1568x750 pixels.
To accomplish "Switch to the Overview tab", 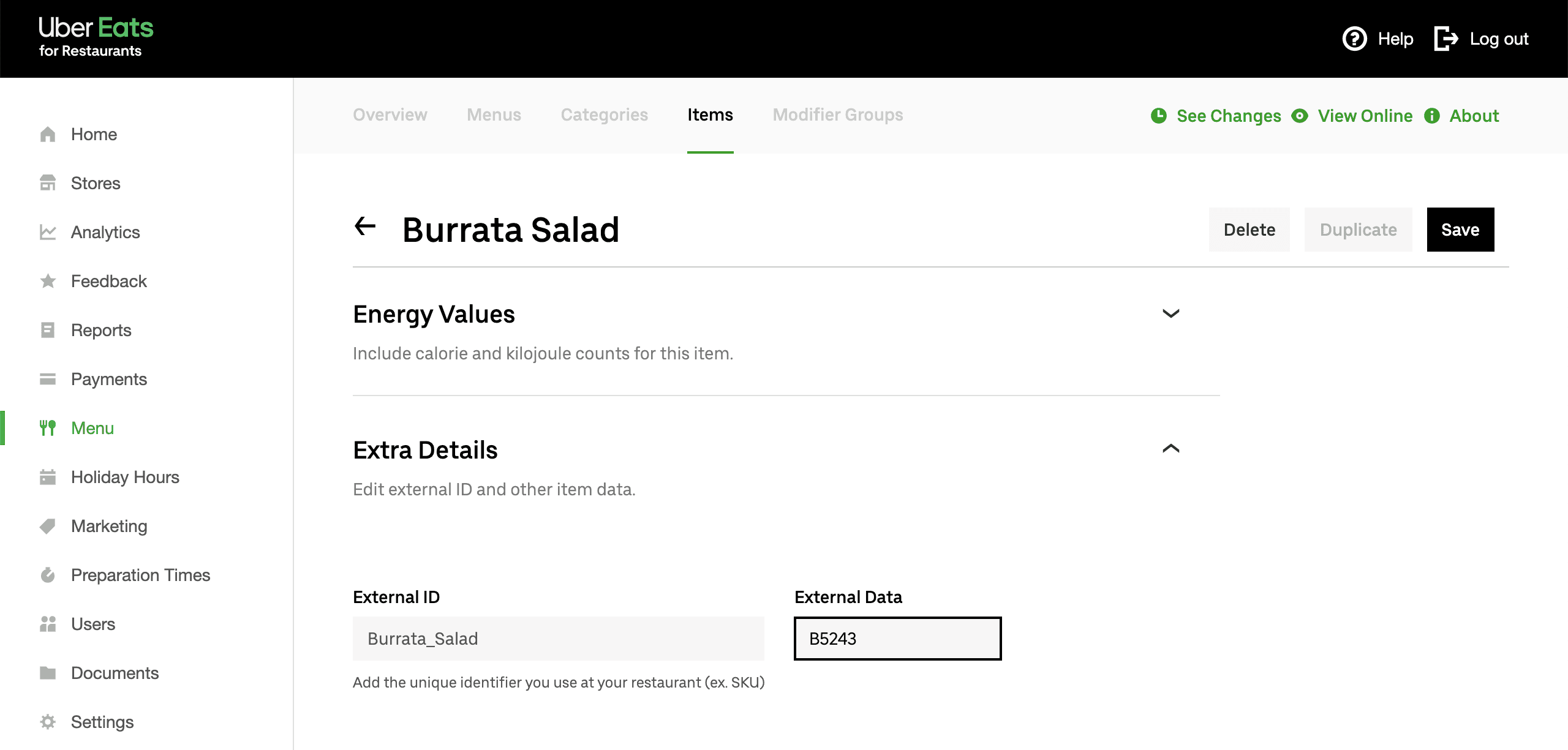I will 390,115.
